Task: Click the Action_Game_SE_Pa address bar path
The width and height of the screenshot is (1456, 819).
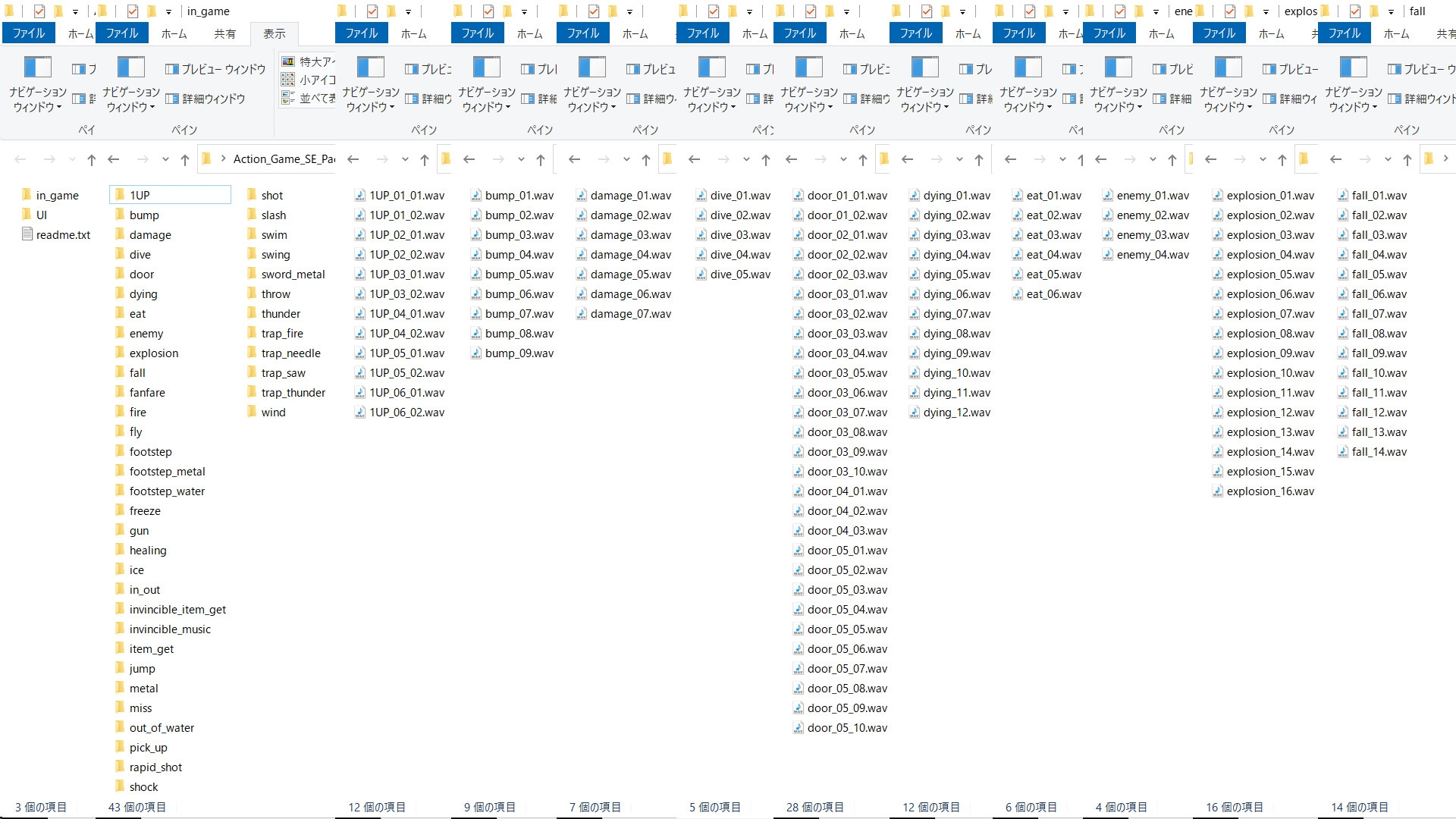Action: [x=284, y=159]
